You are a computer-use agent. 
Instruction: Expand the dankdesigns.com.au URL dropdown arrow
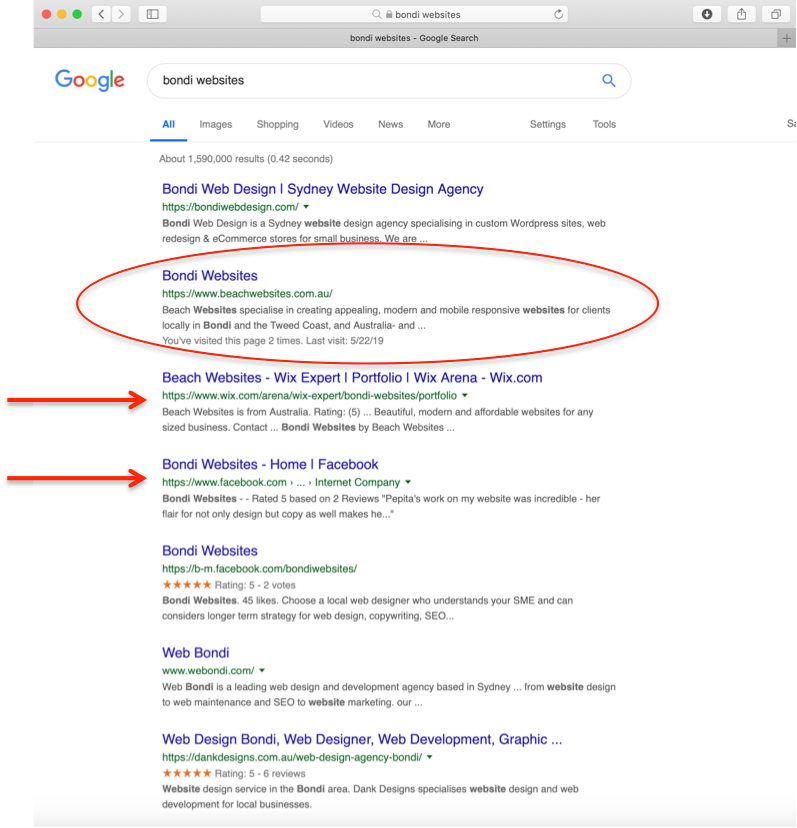point(429,757)
